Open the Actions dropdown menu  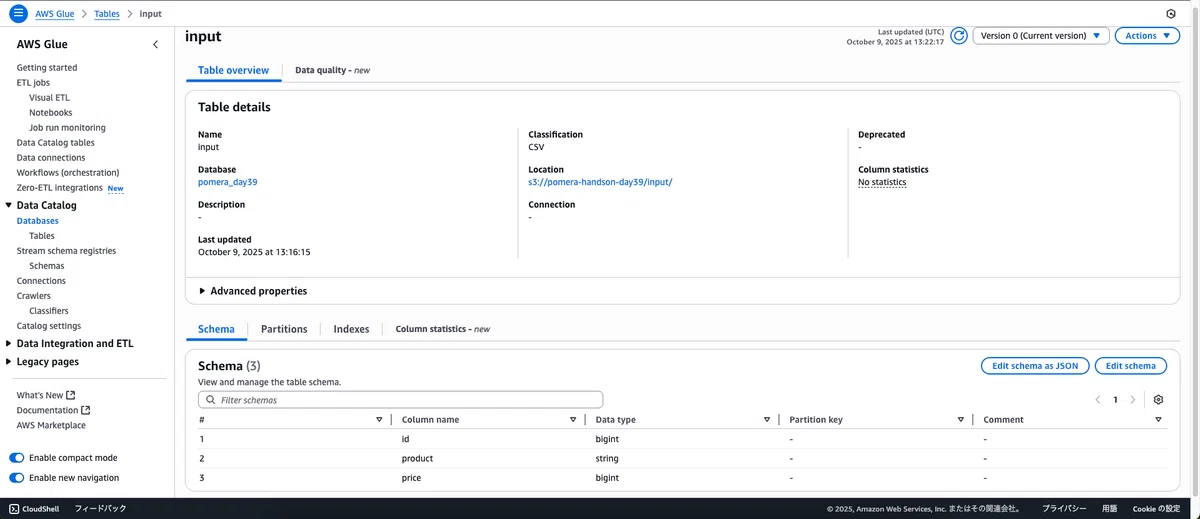(1147, 36)
